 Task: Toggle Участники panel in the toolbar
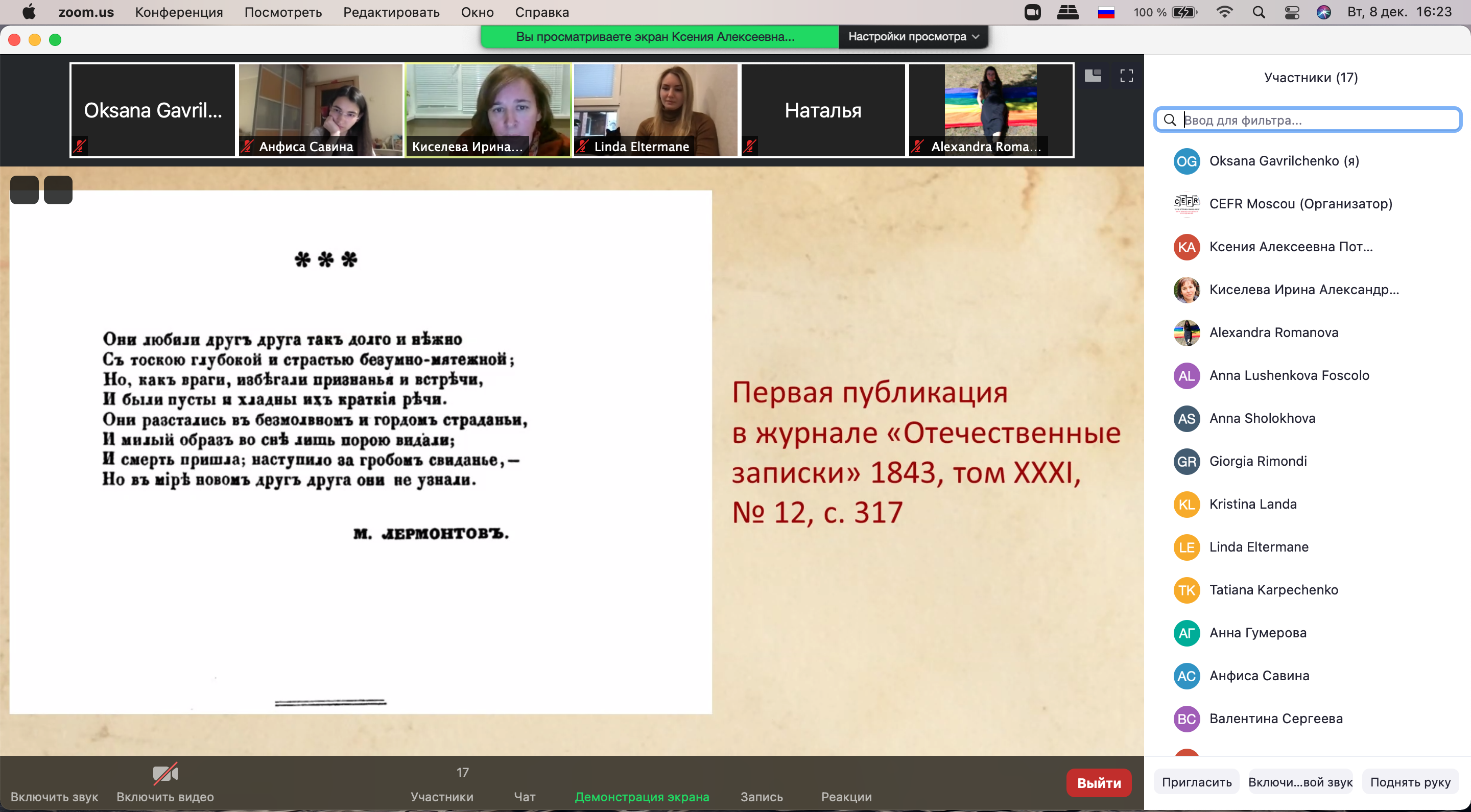442,784
